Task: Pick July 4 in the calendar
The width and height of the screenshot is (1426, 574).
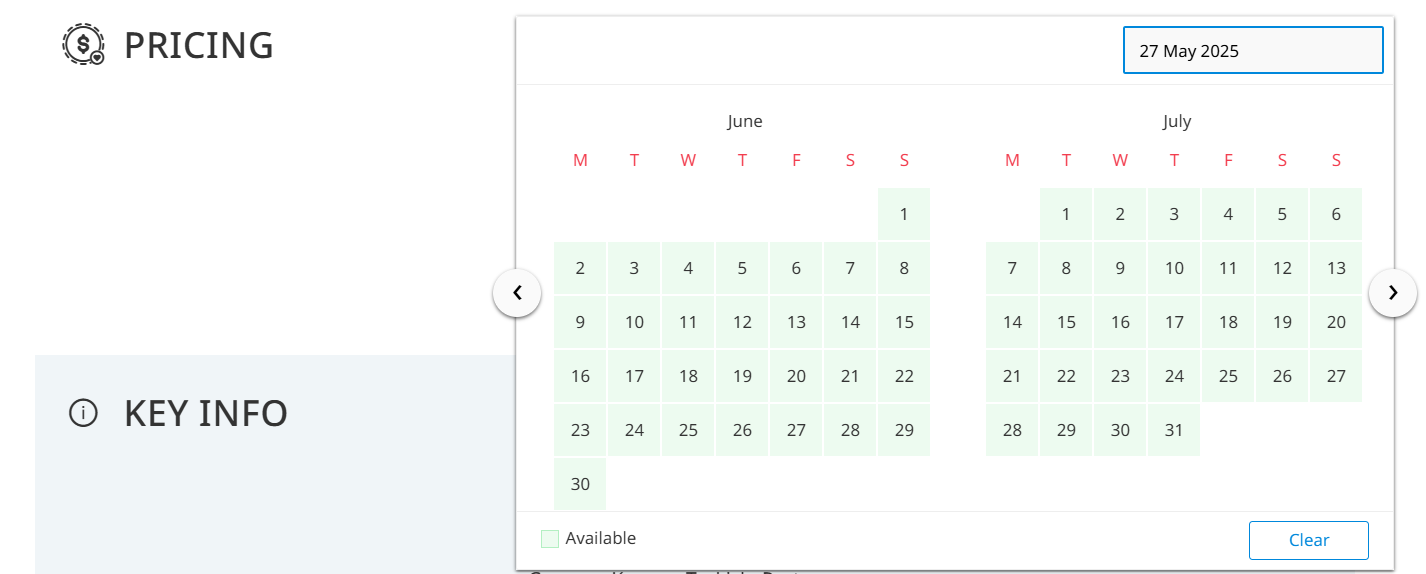Action: 1228,214
